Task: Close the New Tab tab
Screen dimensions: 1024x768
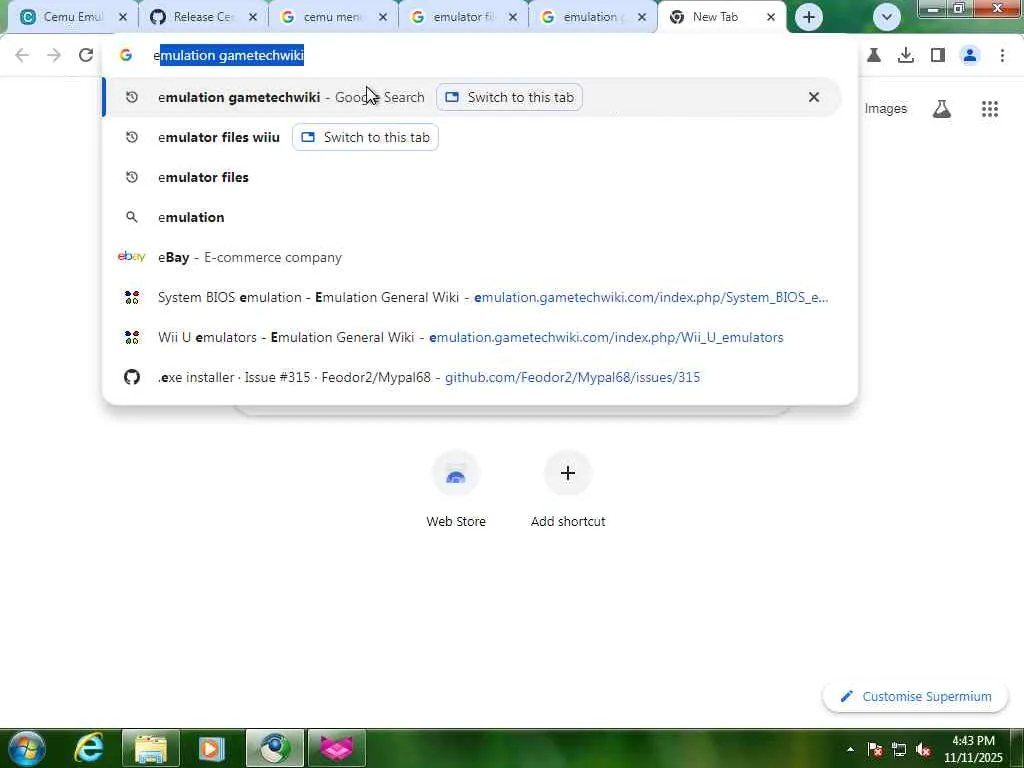Action: [x=771, y=18]
